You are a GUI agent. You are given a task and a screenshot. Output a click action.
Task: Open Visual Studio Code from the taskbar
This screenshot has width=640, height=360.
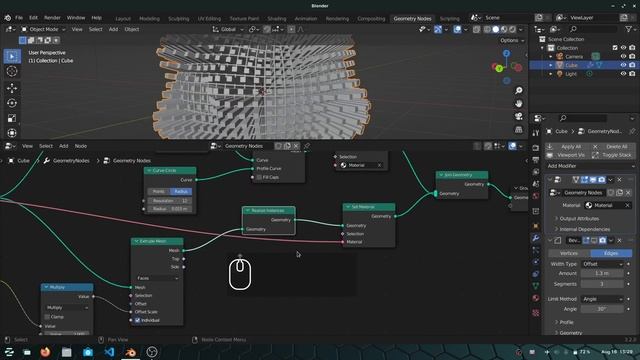109,352
